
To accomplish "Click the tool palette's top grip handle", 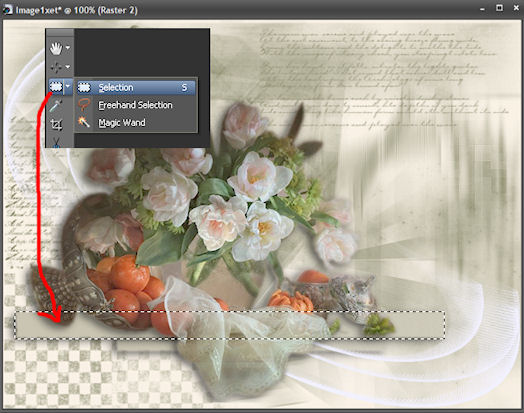I will (59, 32).
